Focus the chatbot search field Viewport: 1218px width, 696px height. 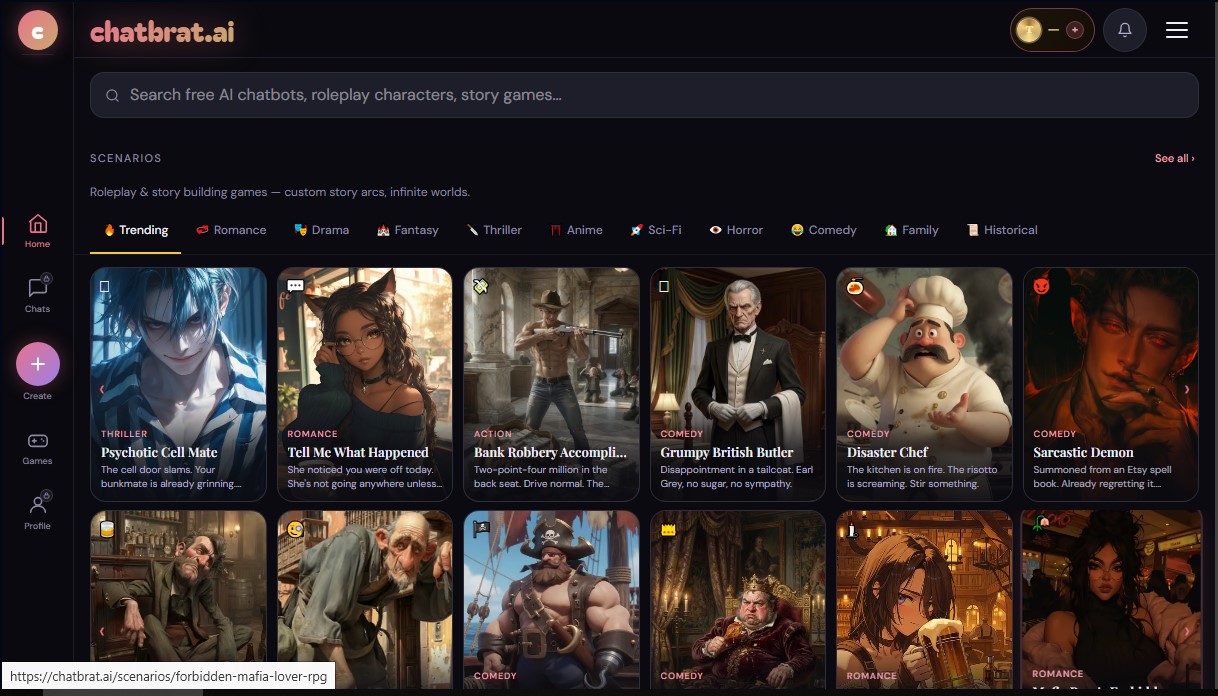click(644, 95)
